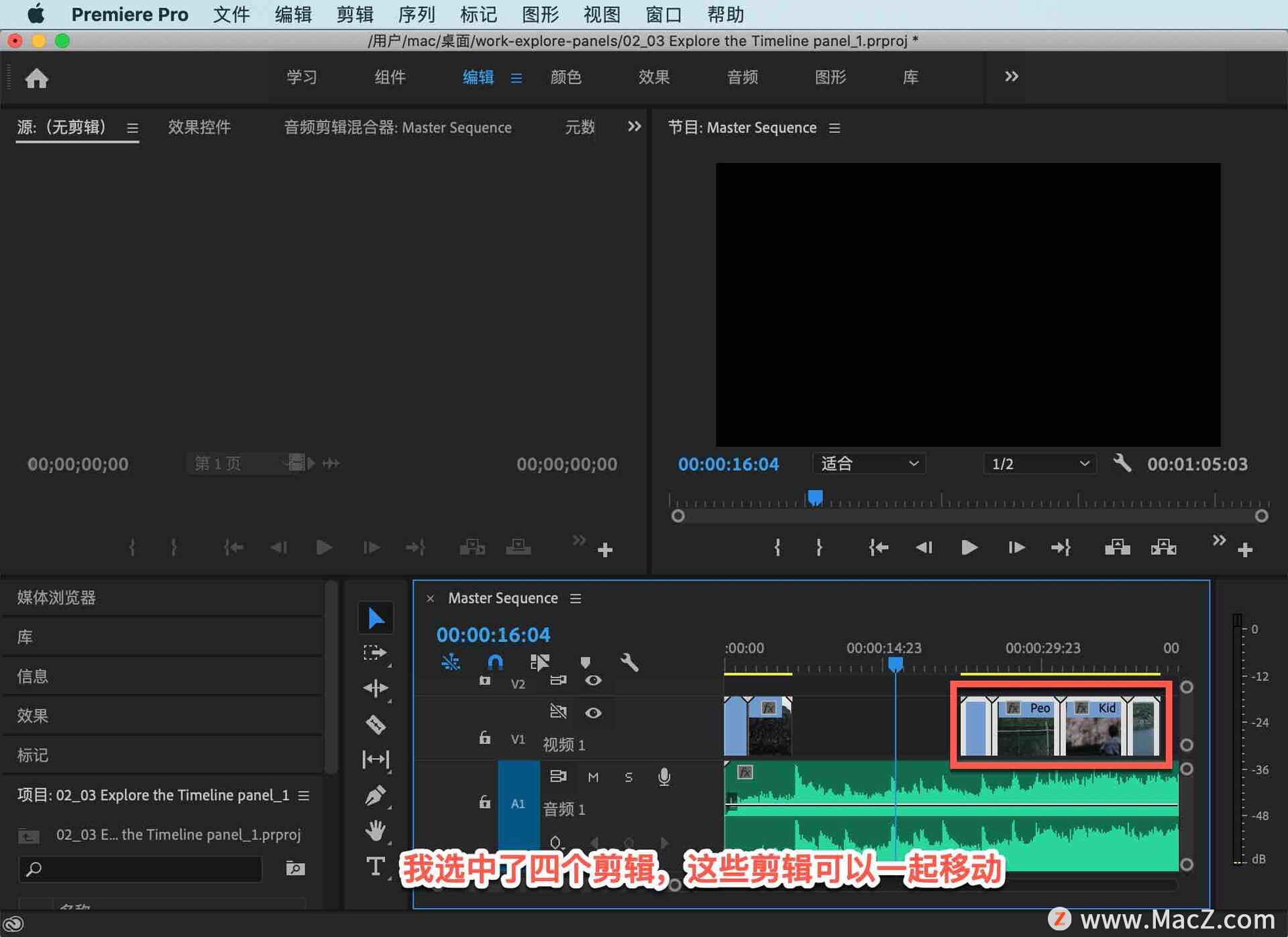Click the Extract button in Program monitor
This screenshot has width=1288, height=937.
click(1163, 547)
